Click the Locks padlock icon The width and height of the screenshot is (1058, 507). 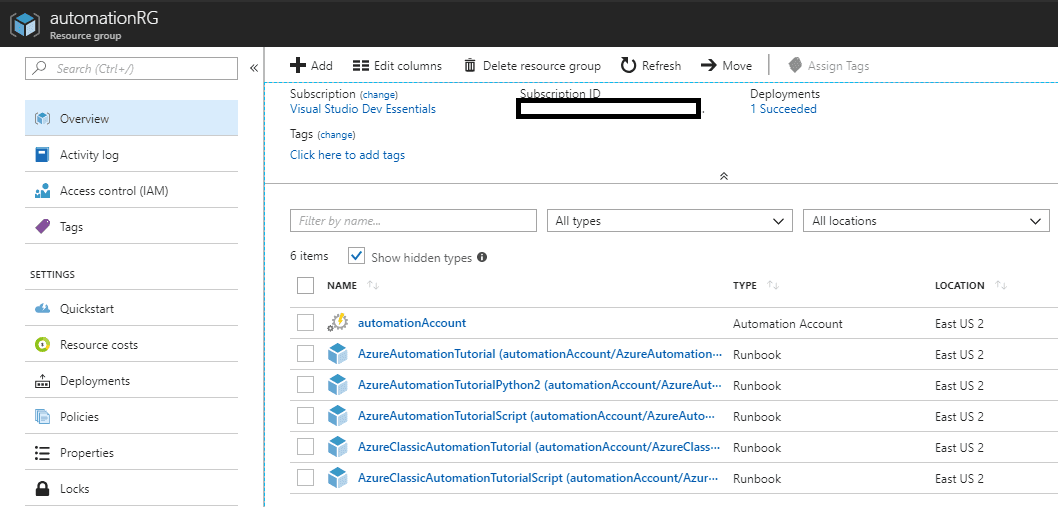point(43,489)
